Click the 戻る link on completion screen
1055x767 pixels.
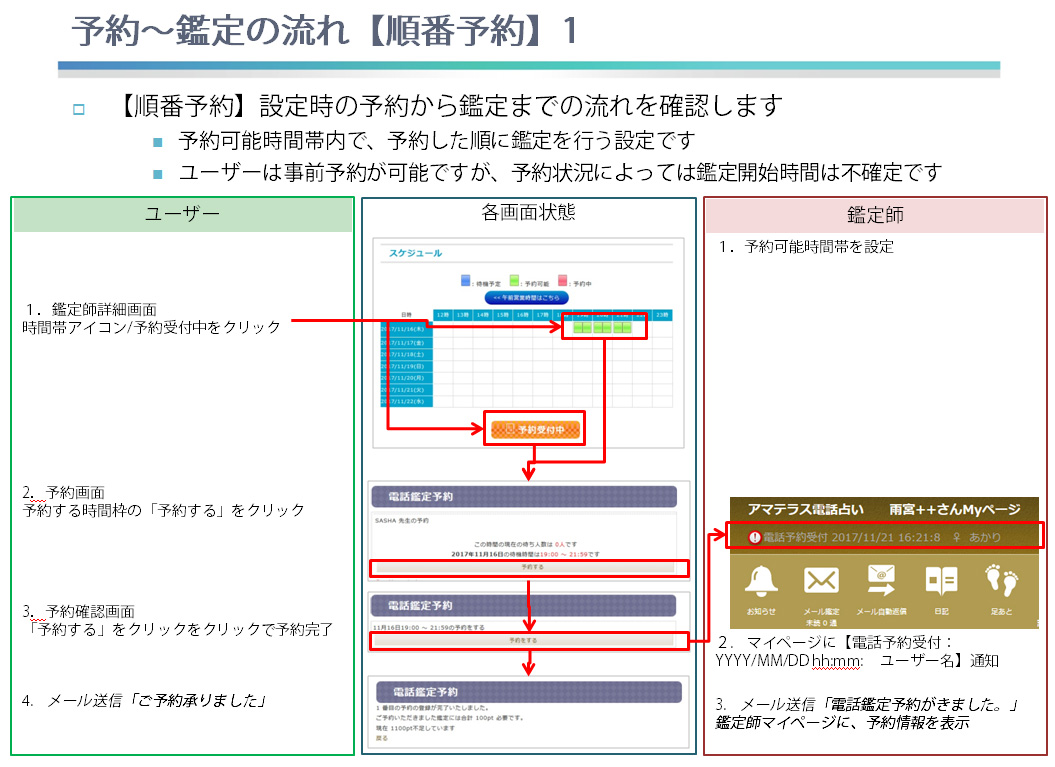[382, 738]
